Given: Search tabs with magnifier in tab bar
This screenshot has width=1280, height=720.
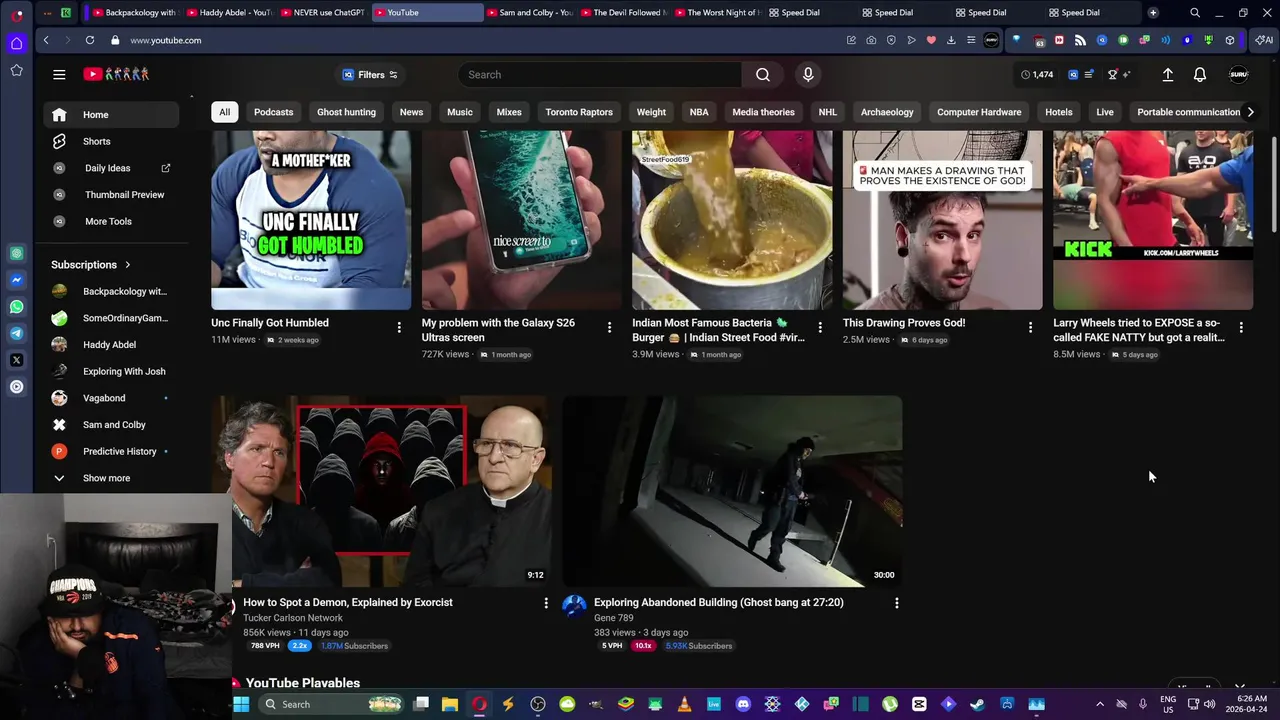Looking at the screenshot, I should pyautogui.click(x=1195, y=13).
